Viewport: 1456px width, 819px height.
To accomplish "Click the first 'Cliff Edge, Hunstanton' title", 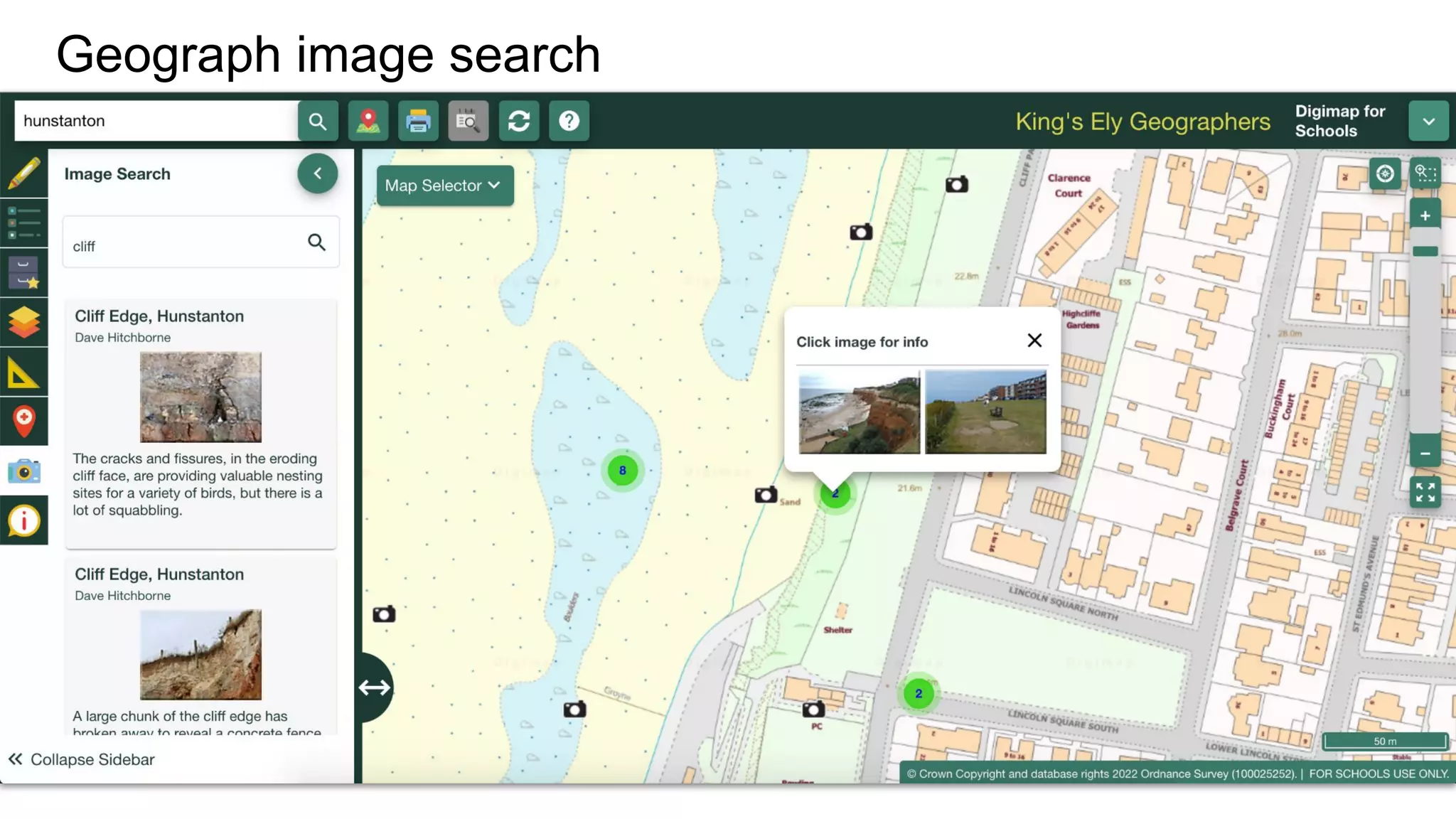I will [159, 316].
